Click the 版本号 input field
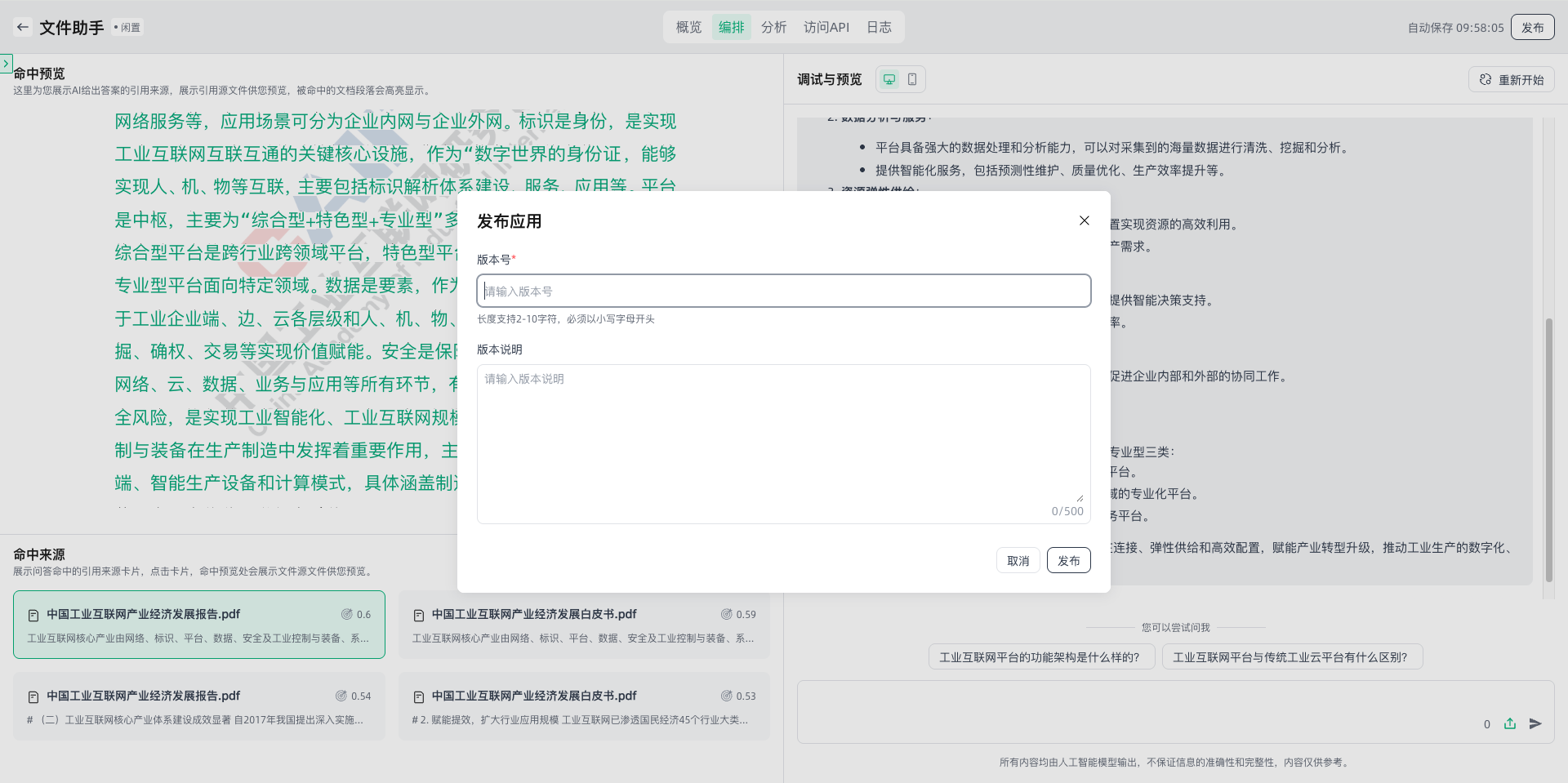 (x=783, y=291)
